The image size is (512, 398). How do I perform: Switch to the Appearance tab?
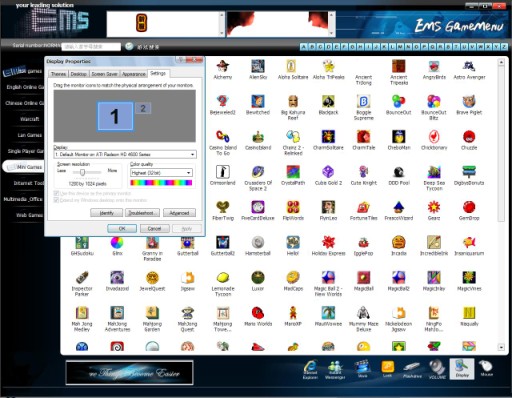tap(134, 74)
